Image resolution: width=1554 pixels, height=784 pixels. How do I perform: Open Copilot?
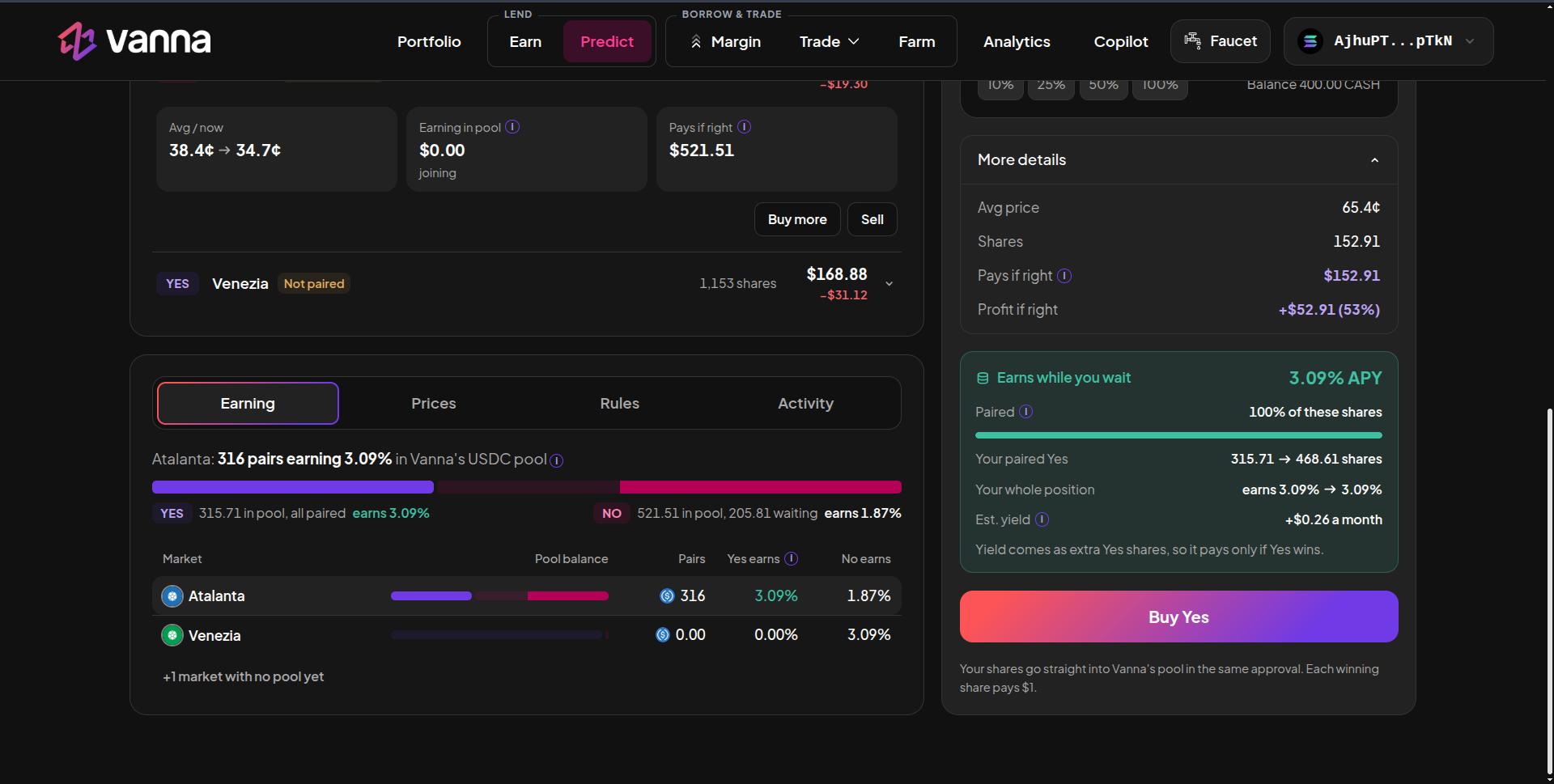1121,41
